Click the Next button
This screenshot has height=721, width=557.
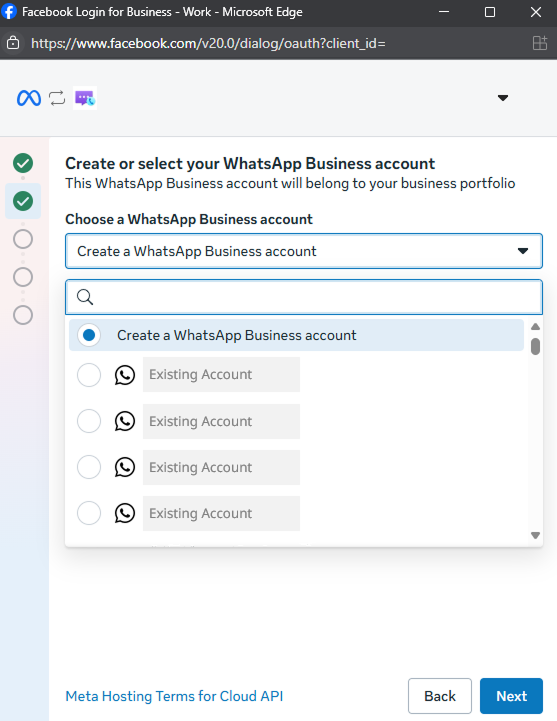tap(511, 696)
